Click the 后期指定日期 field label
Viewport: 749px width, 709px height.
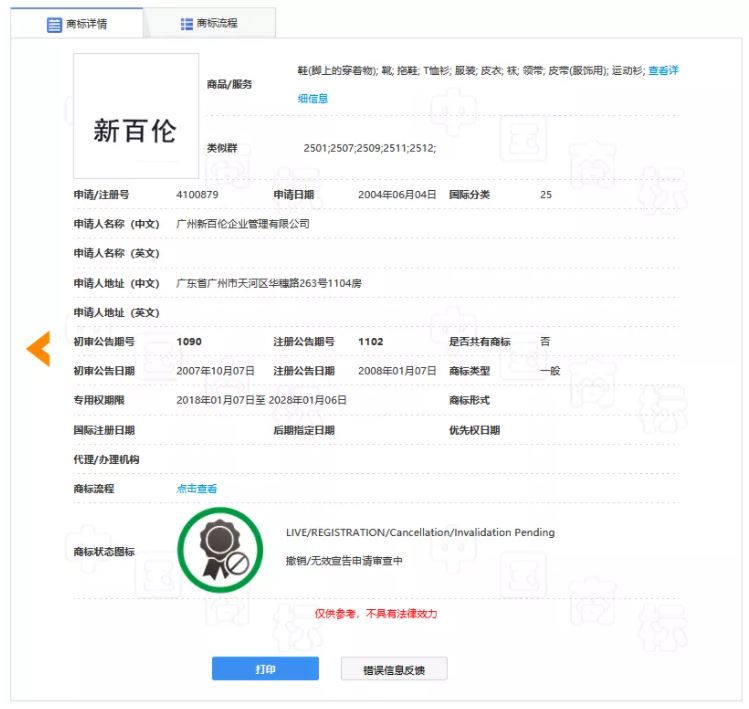tap(304, 430)
